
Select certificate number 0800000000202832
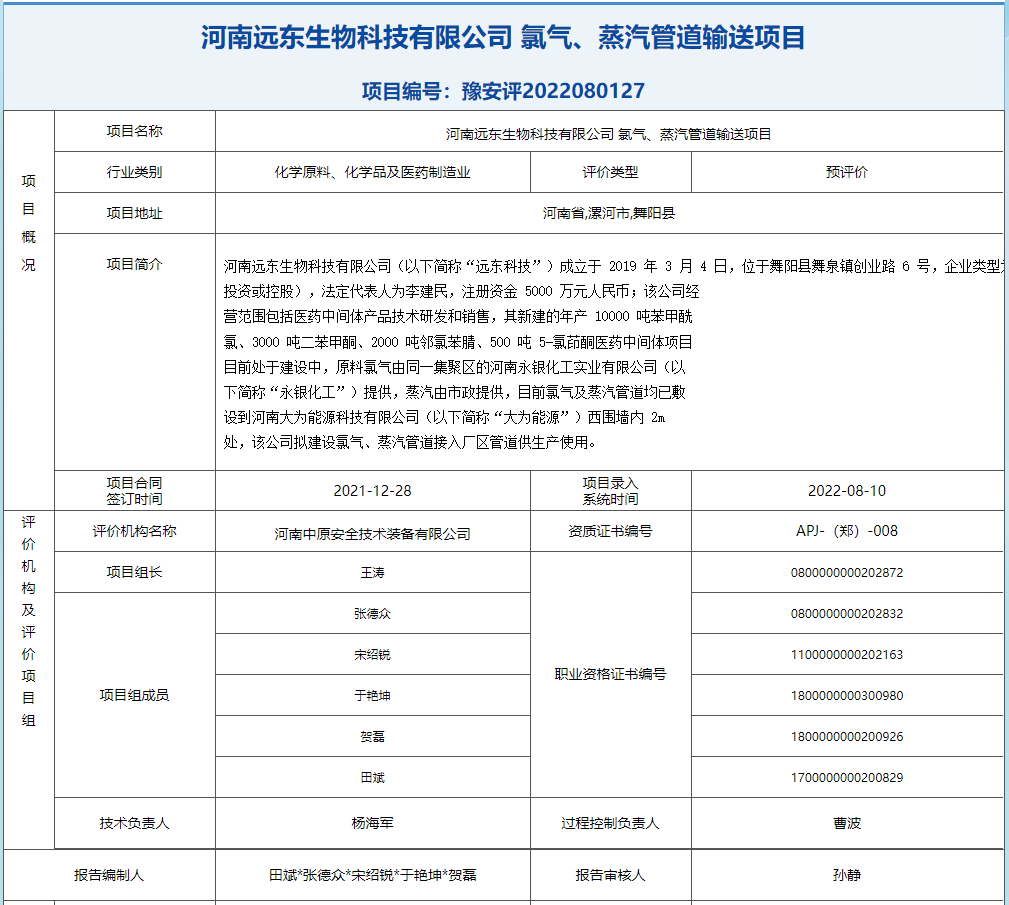pos(847,613)
